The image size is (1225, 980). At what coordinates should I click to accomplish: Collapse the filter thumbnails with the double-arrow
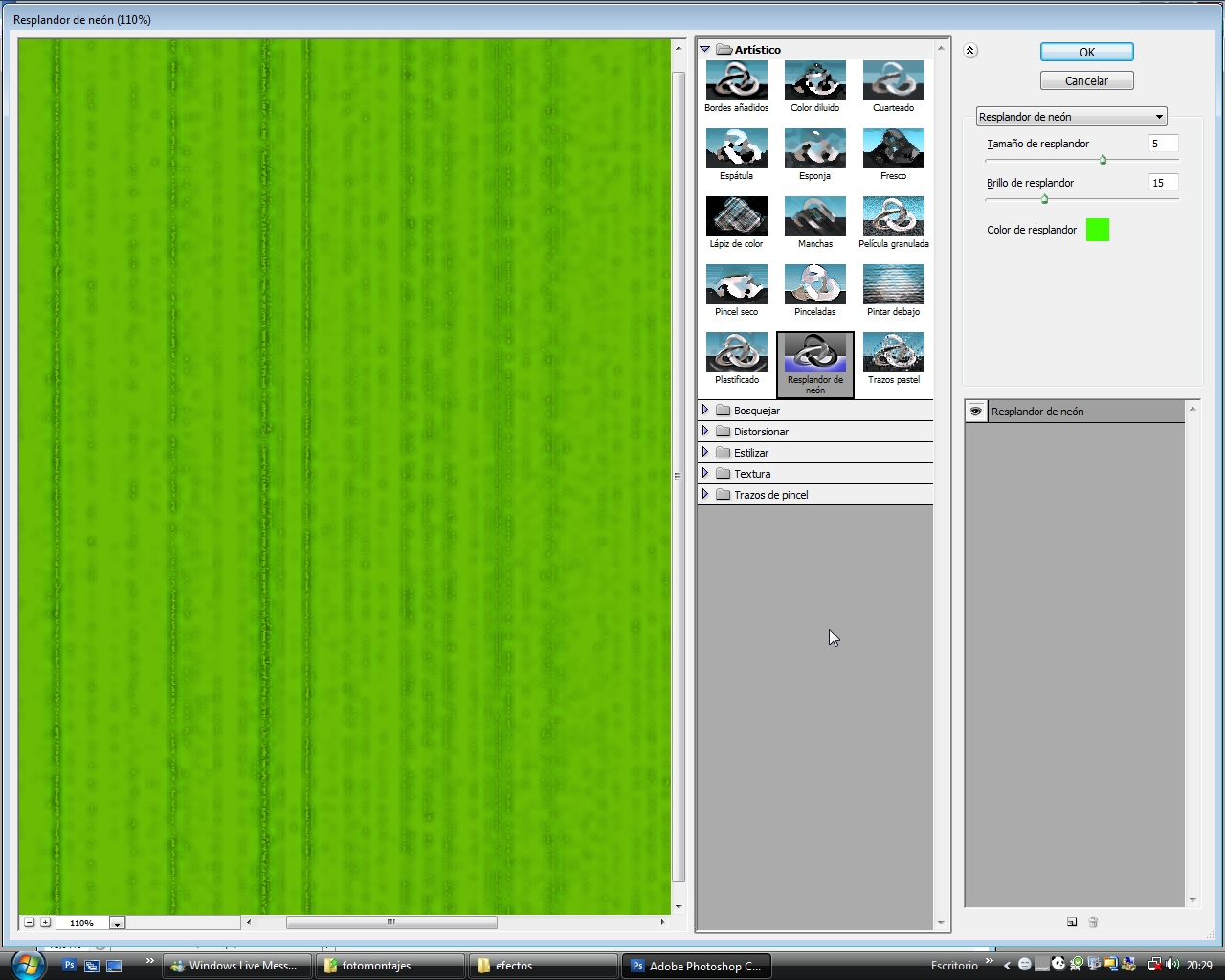click(x=969, y=50)
